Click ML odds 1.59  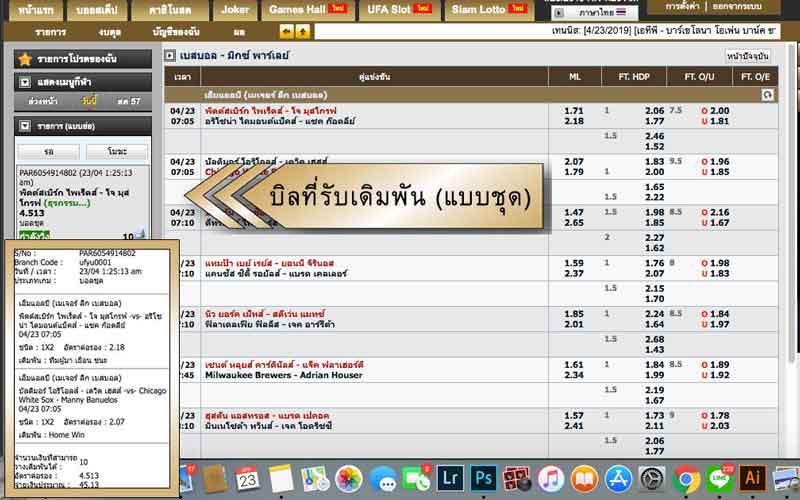coord(574,263)
